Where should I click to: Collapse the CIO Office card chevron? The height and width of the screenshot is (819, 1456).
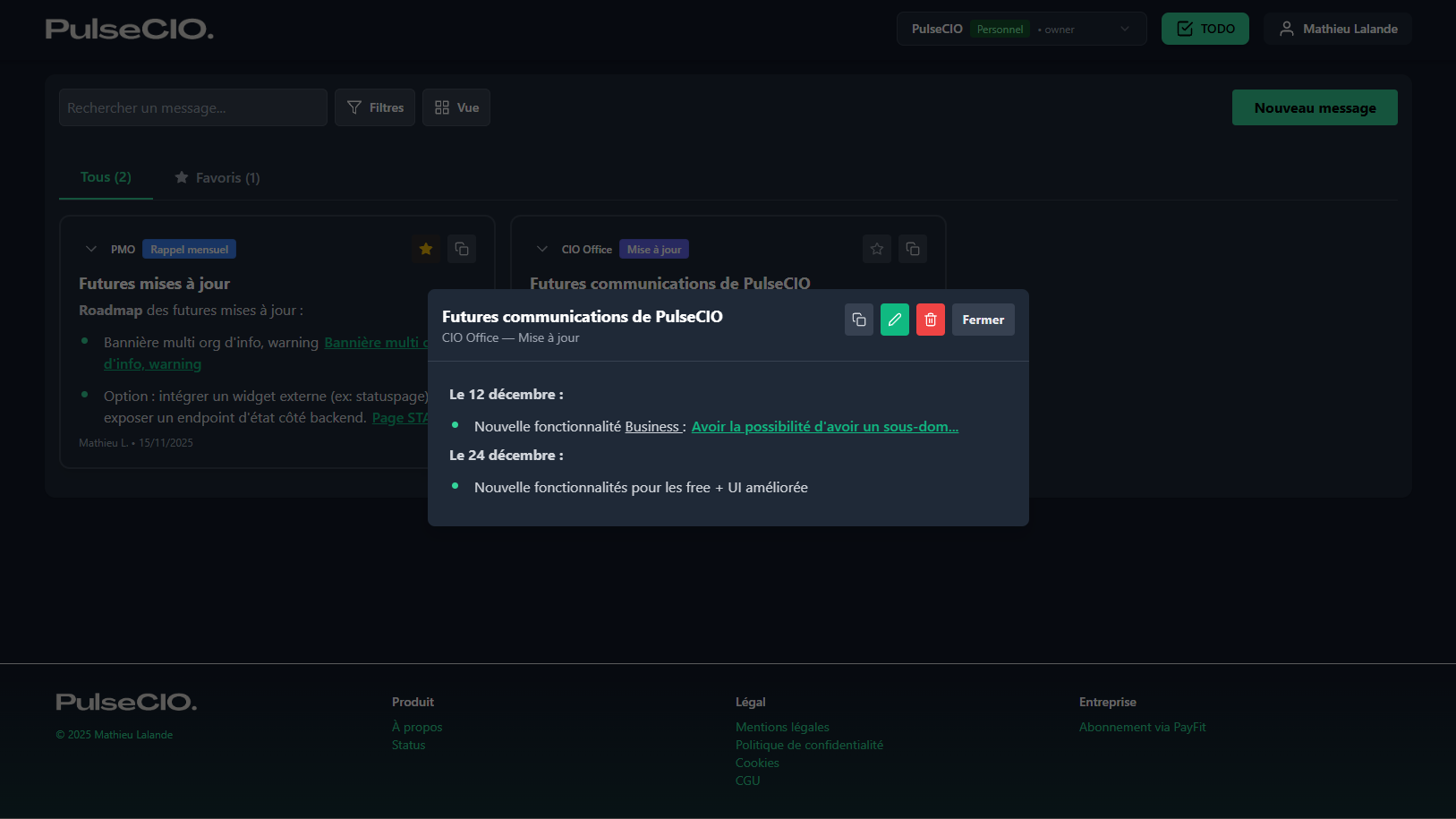click(542, 249)
